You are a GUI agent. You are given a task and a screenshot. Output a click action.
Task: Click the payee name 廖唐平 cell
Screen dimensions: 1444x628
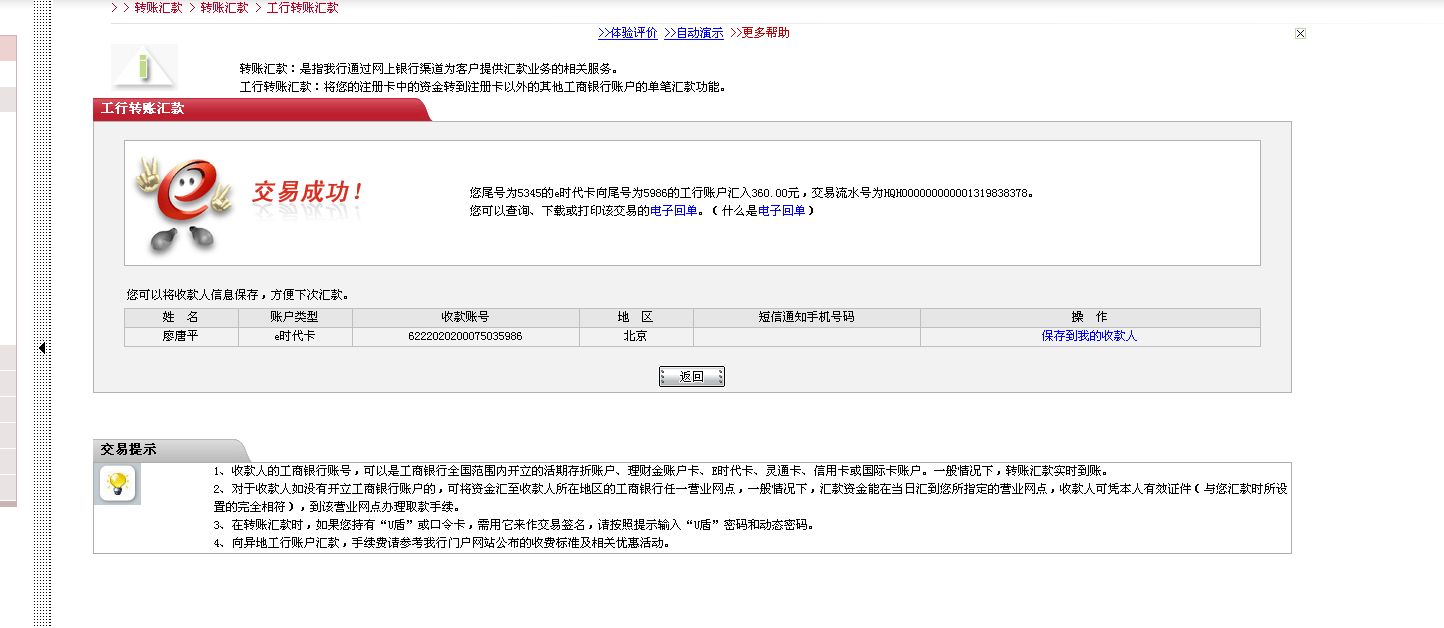(181, 336)
